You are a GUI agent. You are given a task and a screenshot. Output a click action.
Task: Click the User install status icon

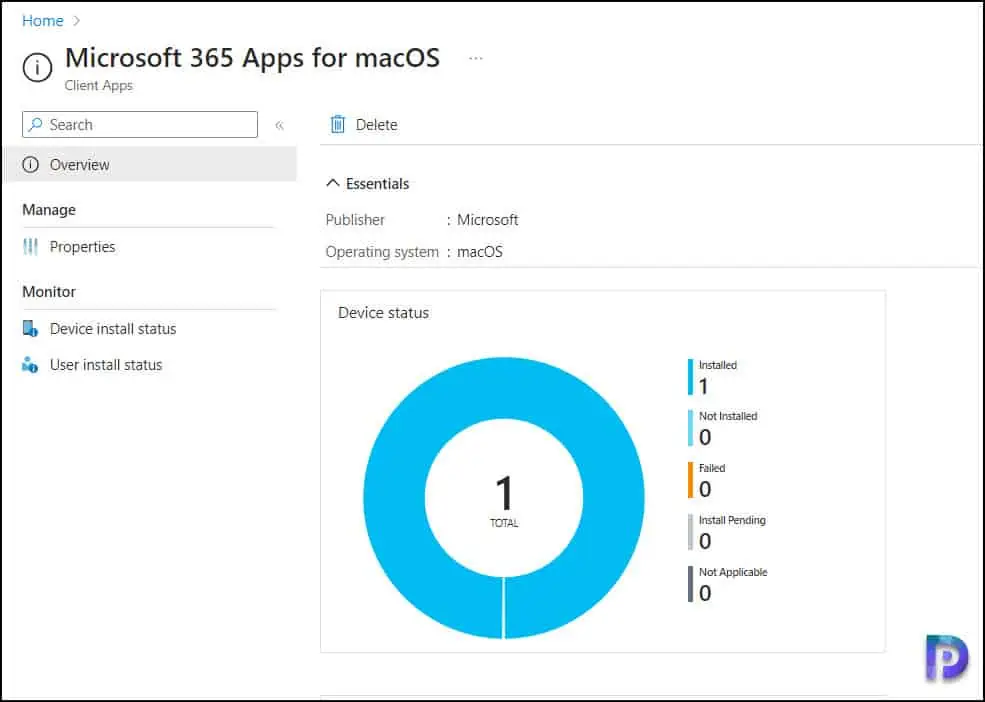tap(30, 365)
